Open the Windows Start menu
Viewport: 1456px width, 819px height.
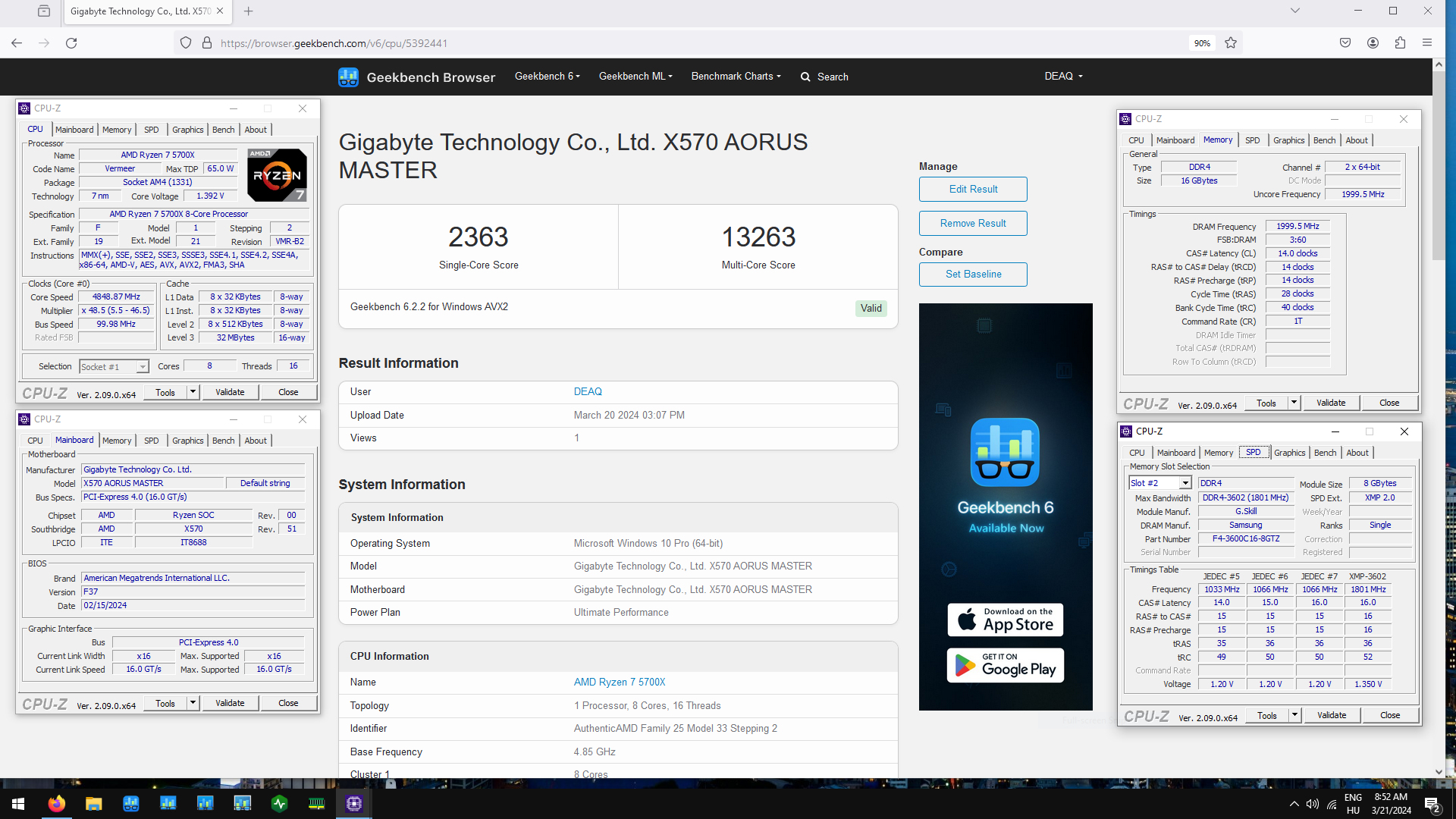click(18, 804)
